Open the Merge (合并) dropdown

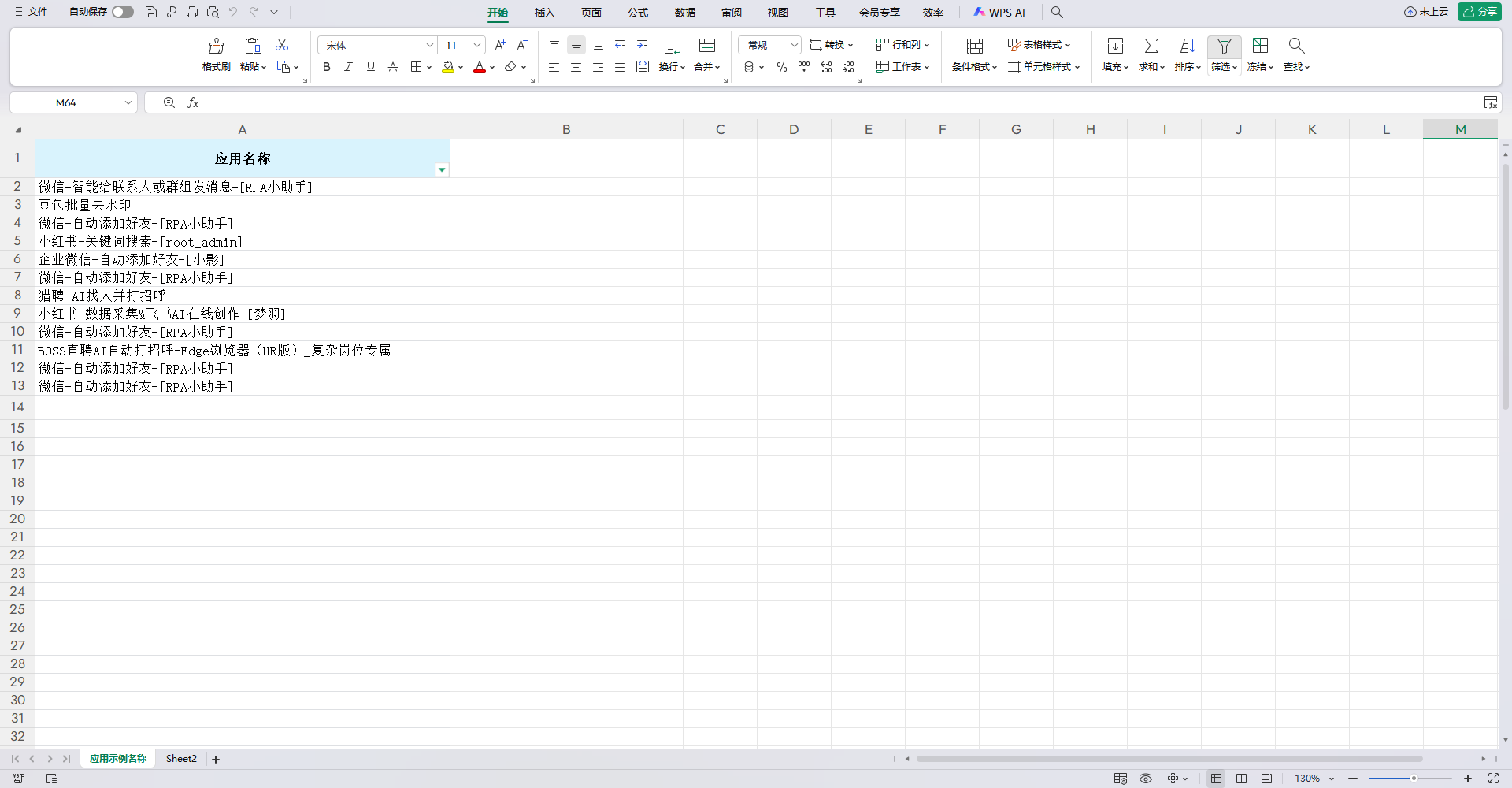pyautogui.click(x=707, y=67)
